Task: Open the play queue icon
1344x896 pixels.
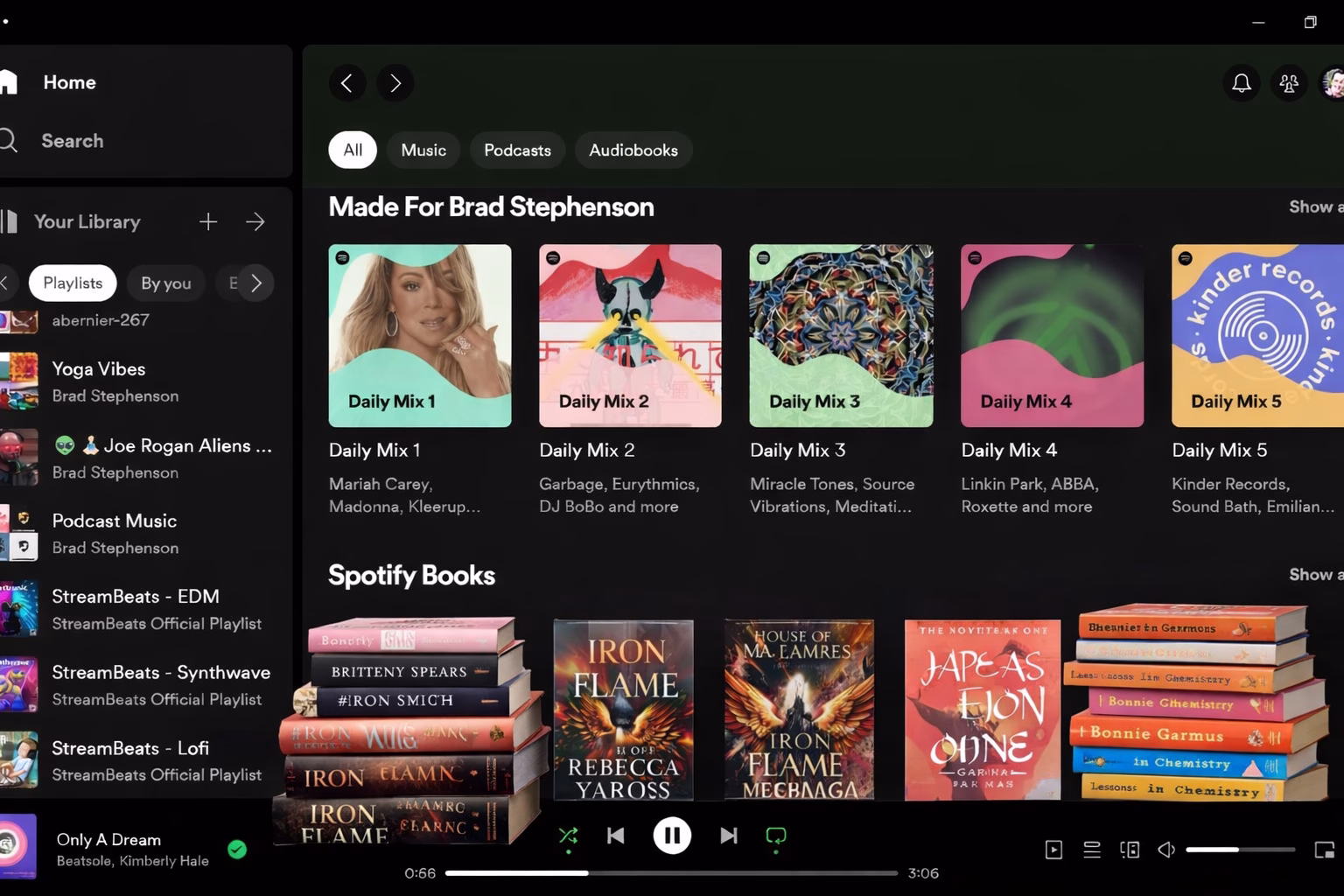Action: pos(1092,850)
